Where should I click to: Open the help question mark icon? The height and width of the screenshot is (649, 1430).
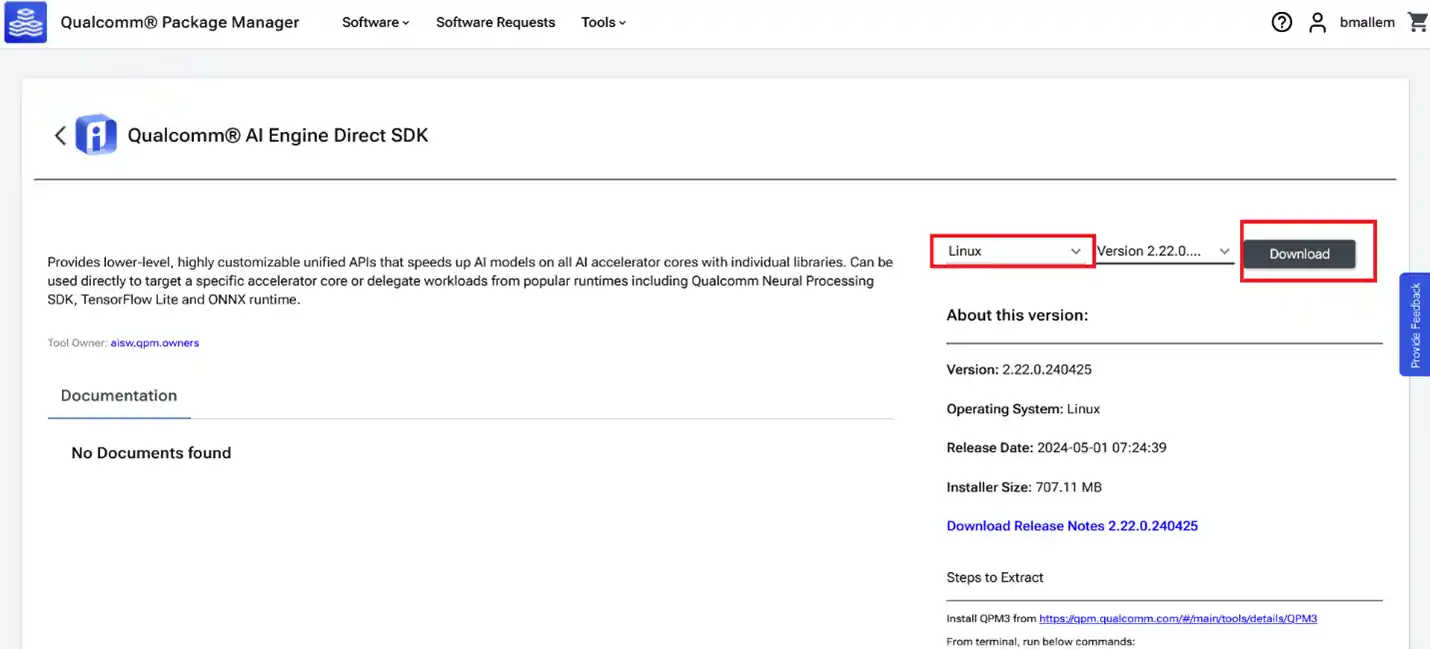point(1281,22)
